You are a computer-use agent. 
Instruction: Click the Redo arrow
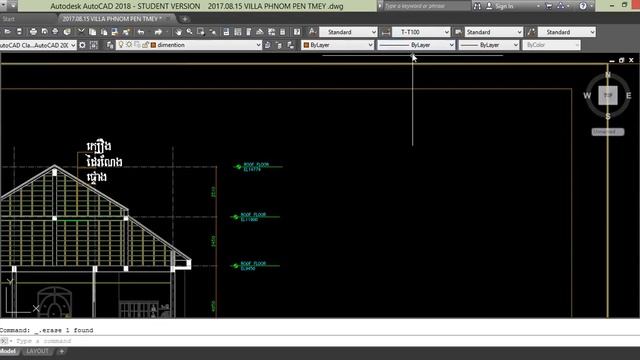tap(158, 32)
